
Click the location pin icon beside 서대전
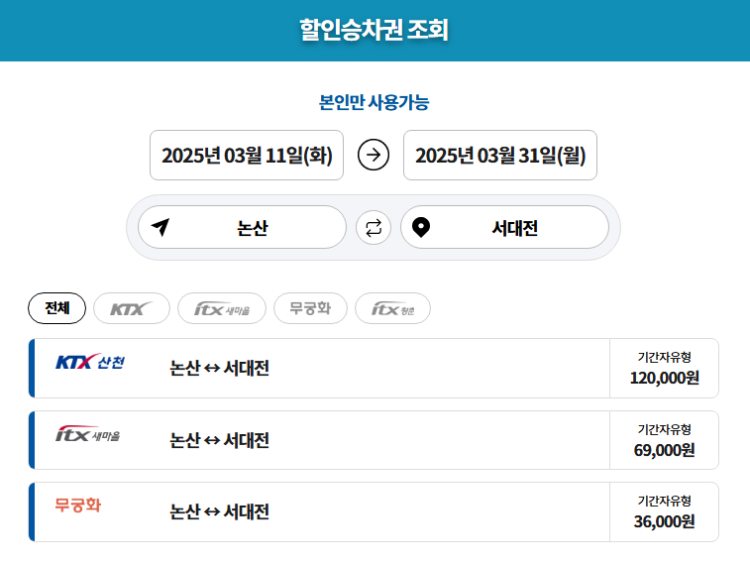(x=421, y=228)
